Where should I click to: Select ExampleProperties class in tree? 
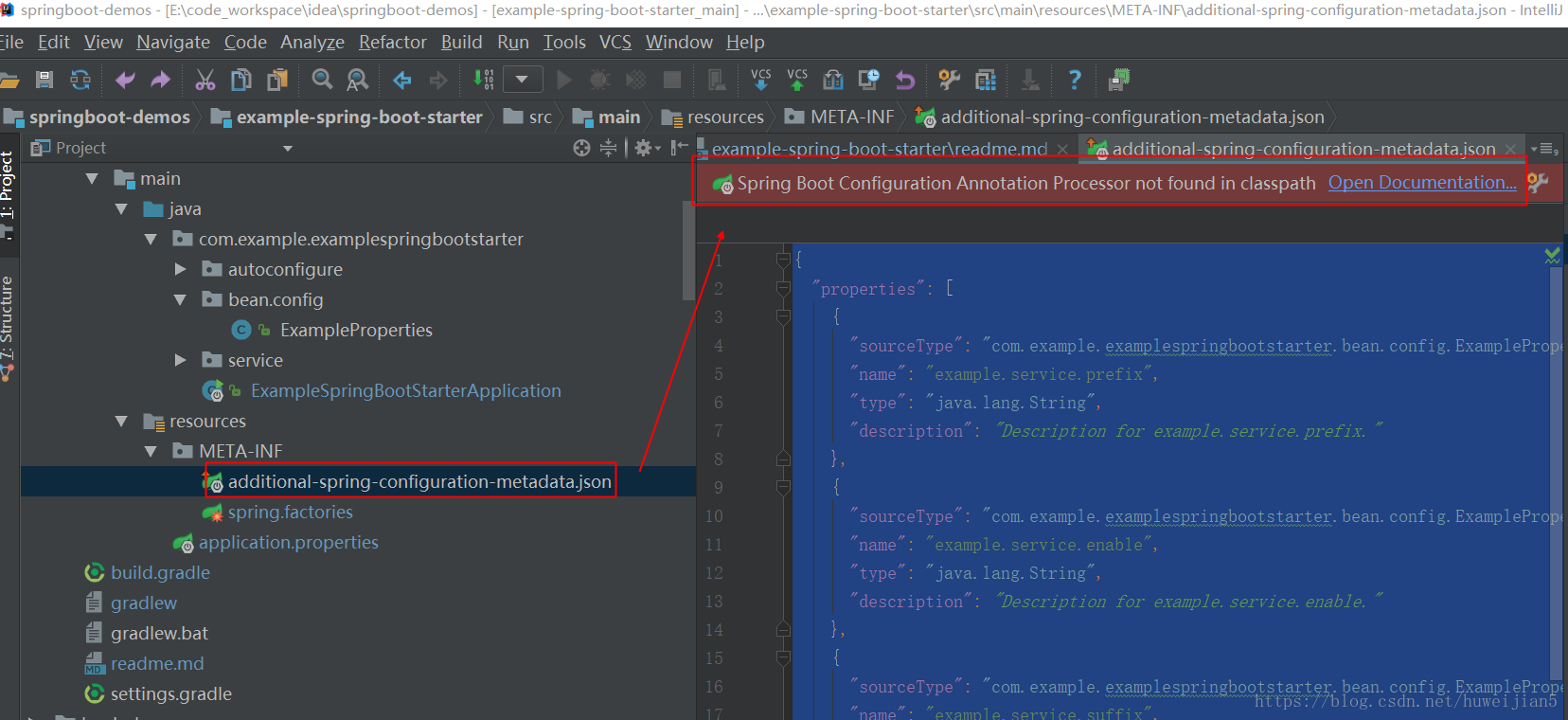click(x=356, y=330)
